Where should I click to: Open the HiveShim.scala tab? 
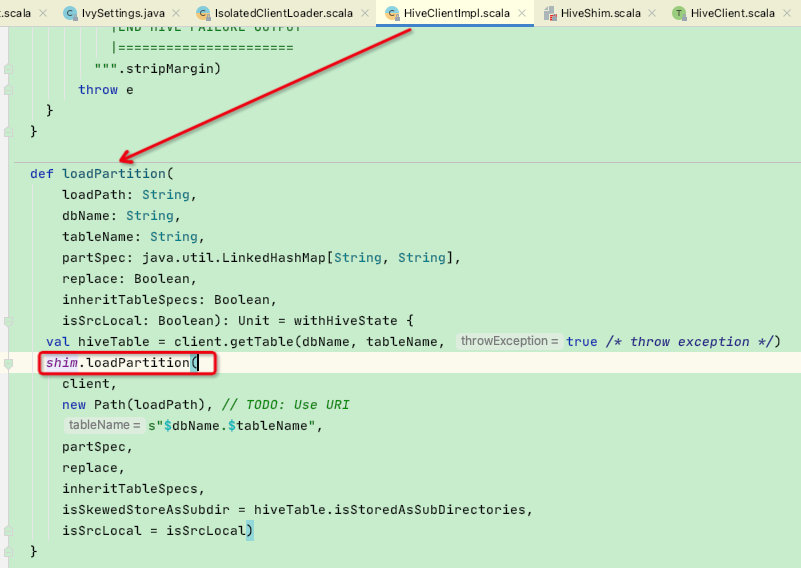tap(601, 13)
